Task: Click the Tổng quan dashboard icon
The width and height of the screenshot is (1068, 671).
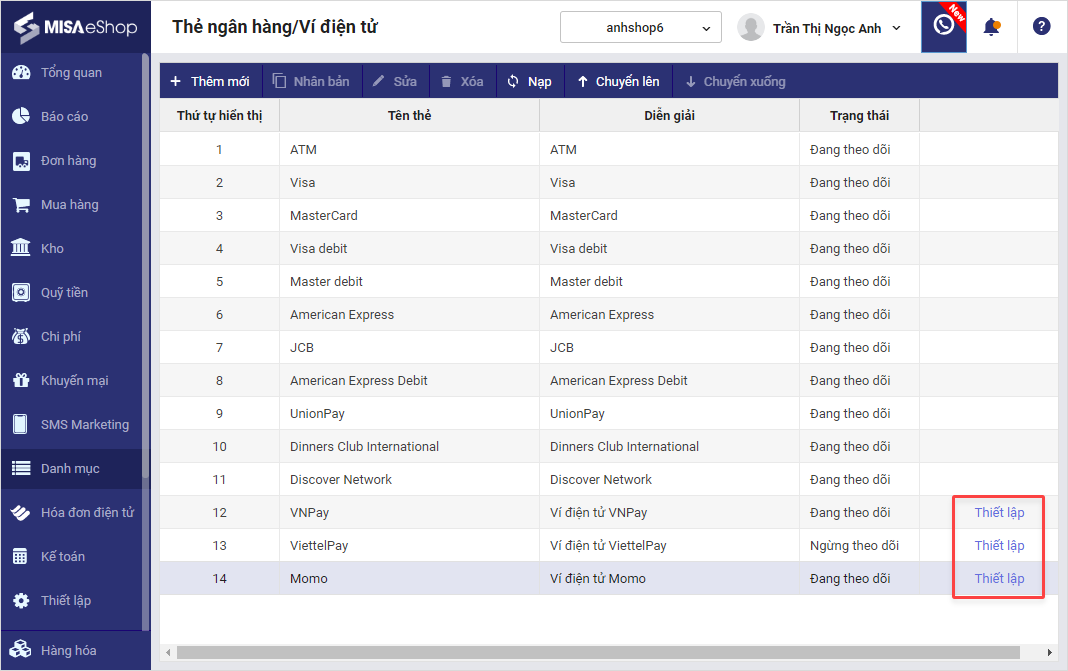Action: point(21,73)
